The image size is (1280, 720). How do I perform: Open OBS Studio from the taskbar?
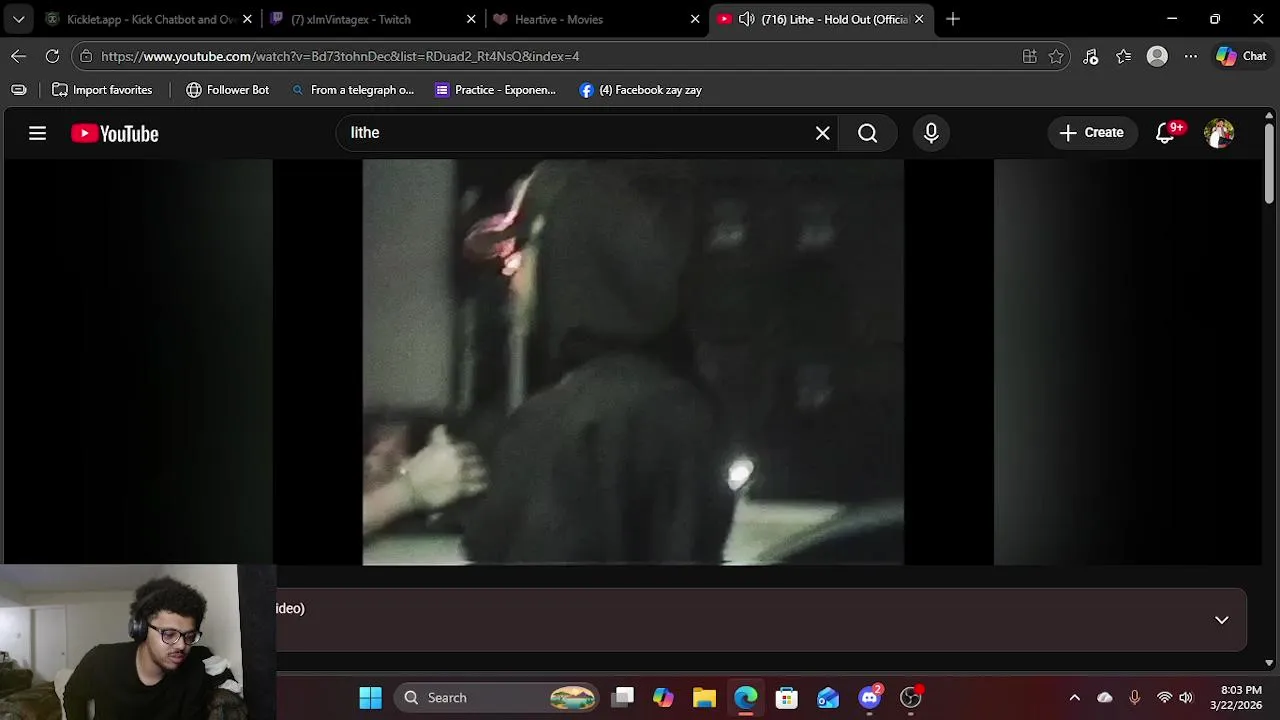tap(910, 698)
